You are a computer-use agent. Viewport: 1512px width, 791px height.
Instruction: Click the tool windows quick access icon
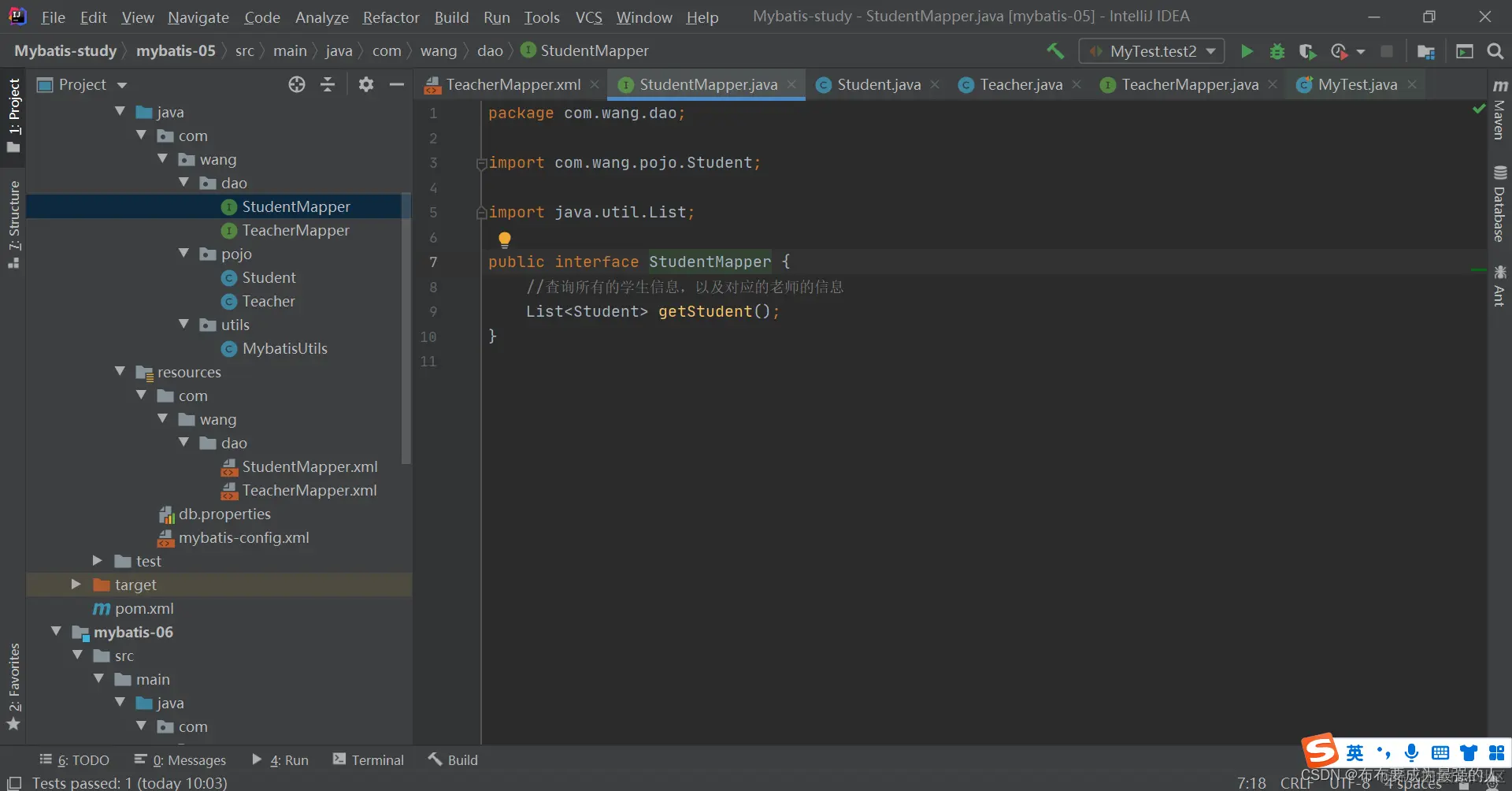click(13, 782)
